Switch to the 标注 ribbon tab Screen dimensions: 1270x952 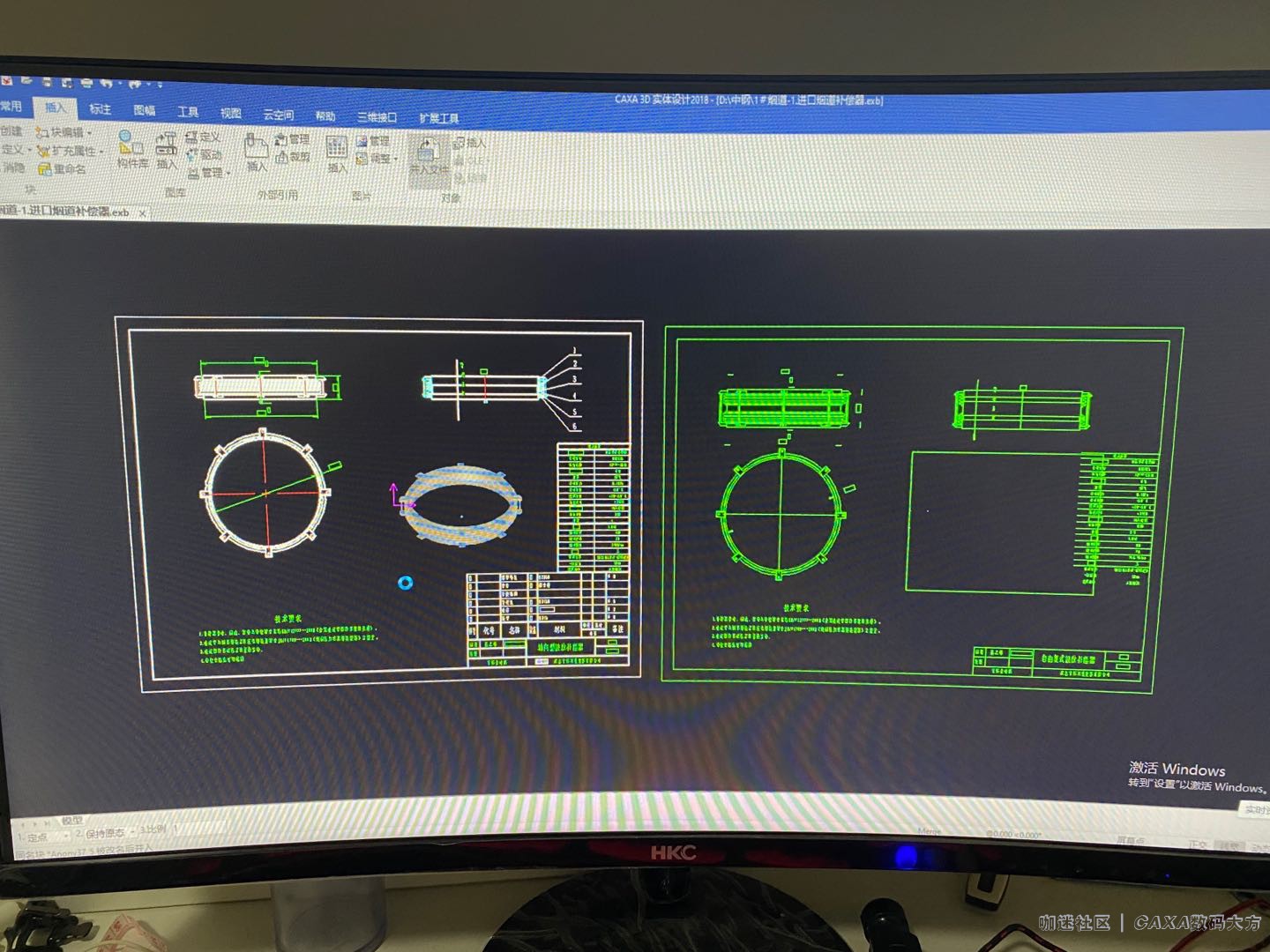(x=100, y=109)
